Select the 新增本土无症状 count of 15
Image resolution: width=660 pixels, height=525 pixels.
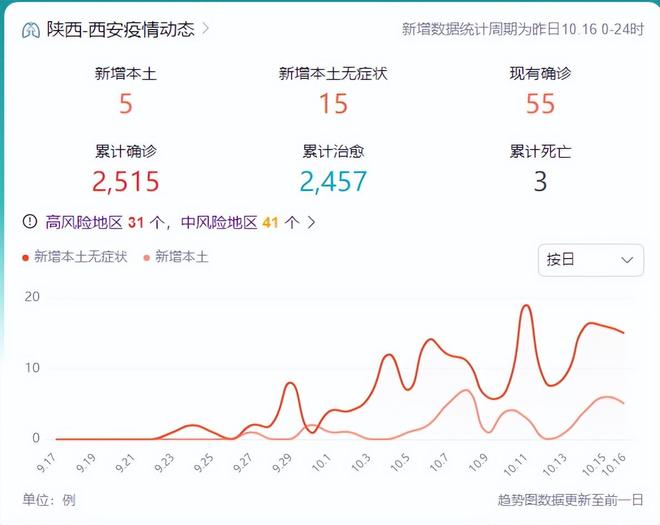333,103
